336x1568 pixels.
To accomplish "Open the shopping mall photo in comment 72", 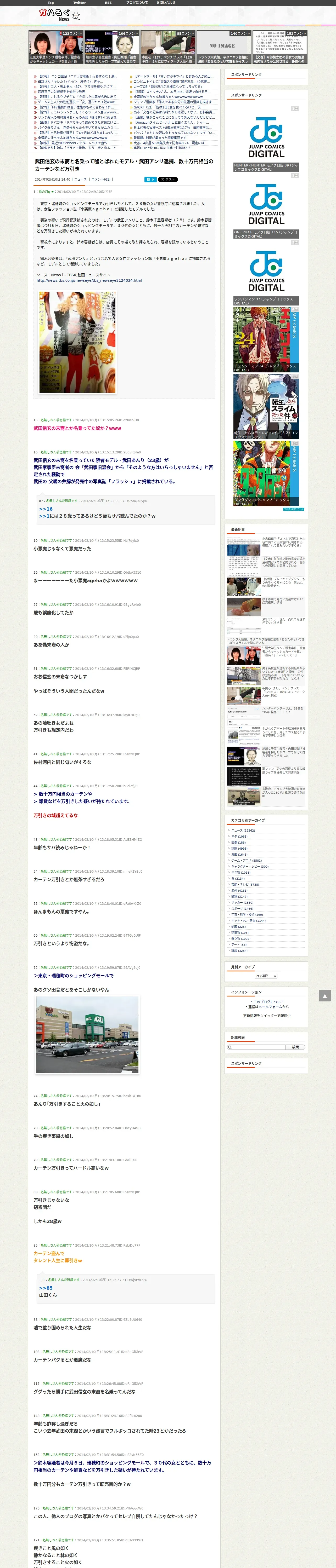I will click(x=87, y=1035).
